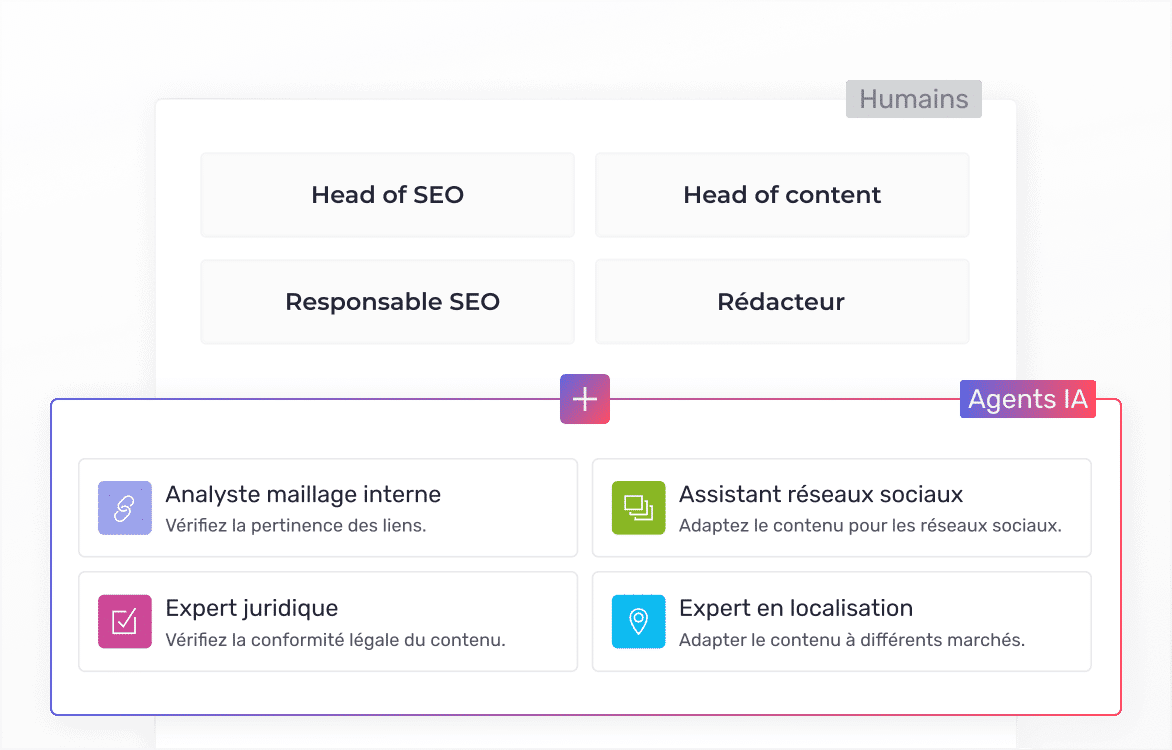Select the Head of SEO card
The width and height of the screenshot is (1172, 750).
coord(387,195)
